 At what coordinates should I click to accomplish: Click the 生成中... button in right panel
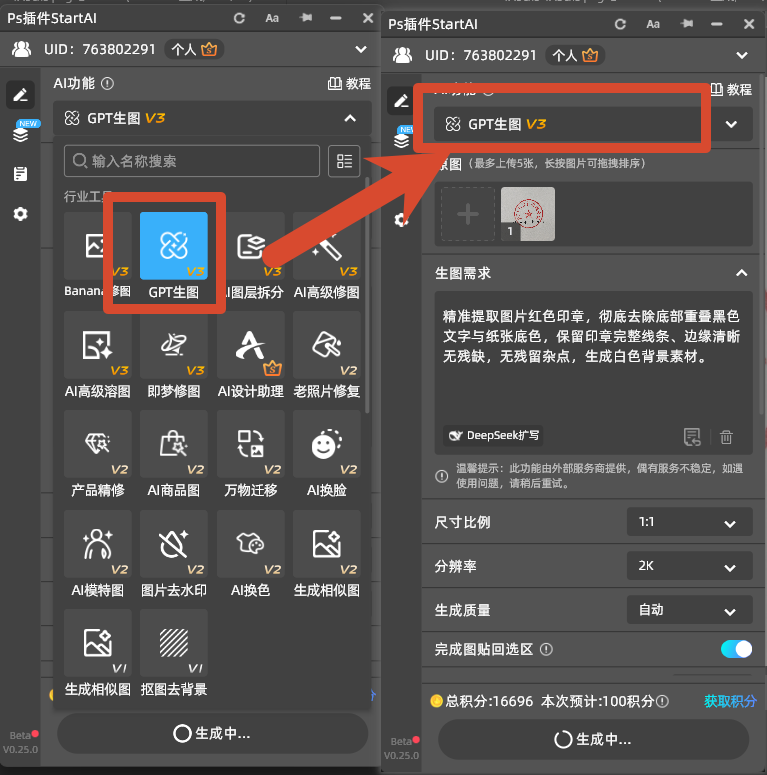[x=593, y=739]
